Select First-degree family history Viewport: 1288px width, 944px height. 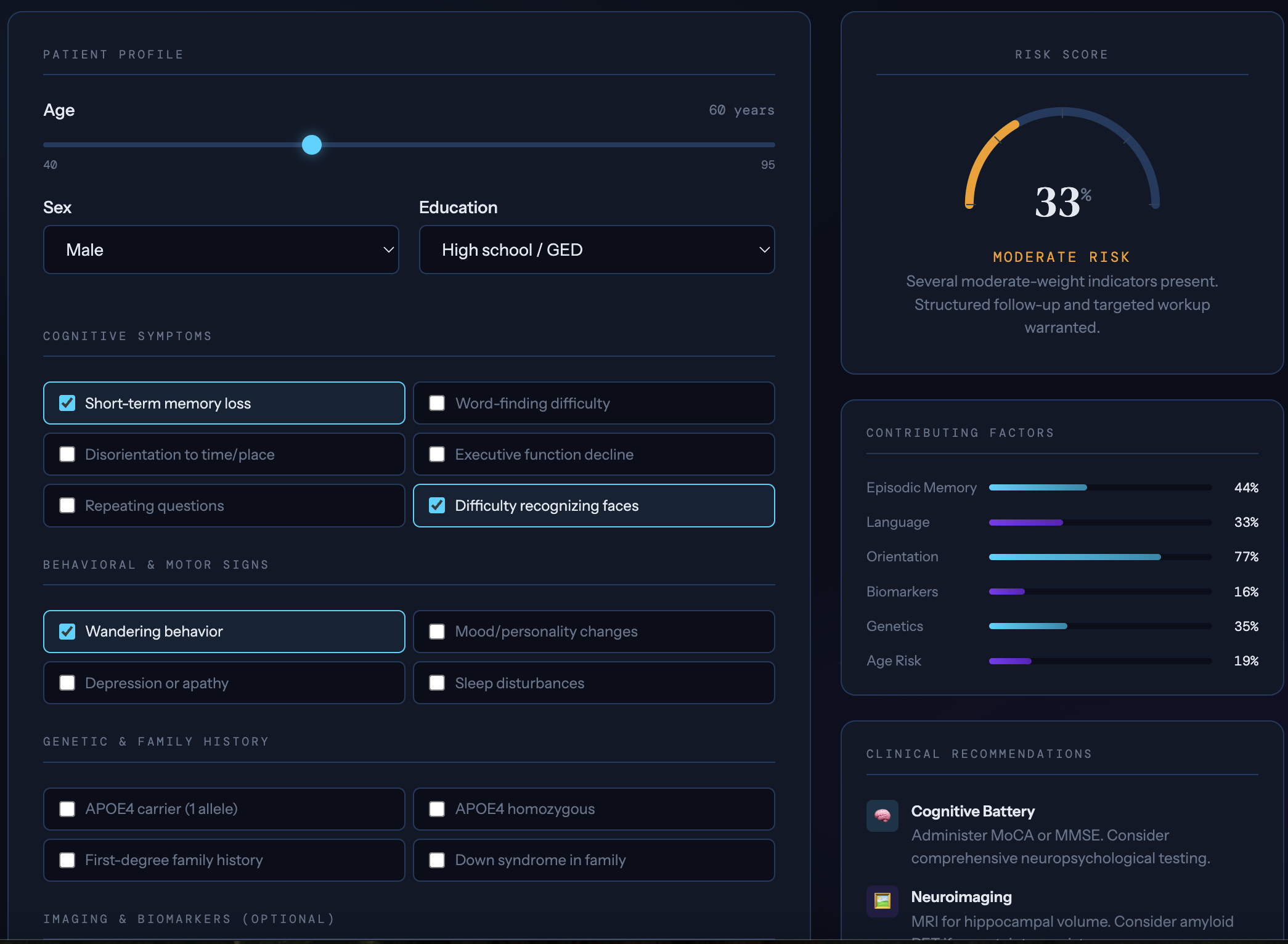click(x=67, y=860)
